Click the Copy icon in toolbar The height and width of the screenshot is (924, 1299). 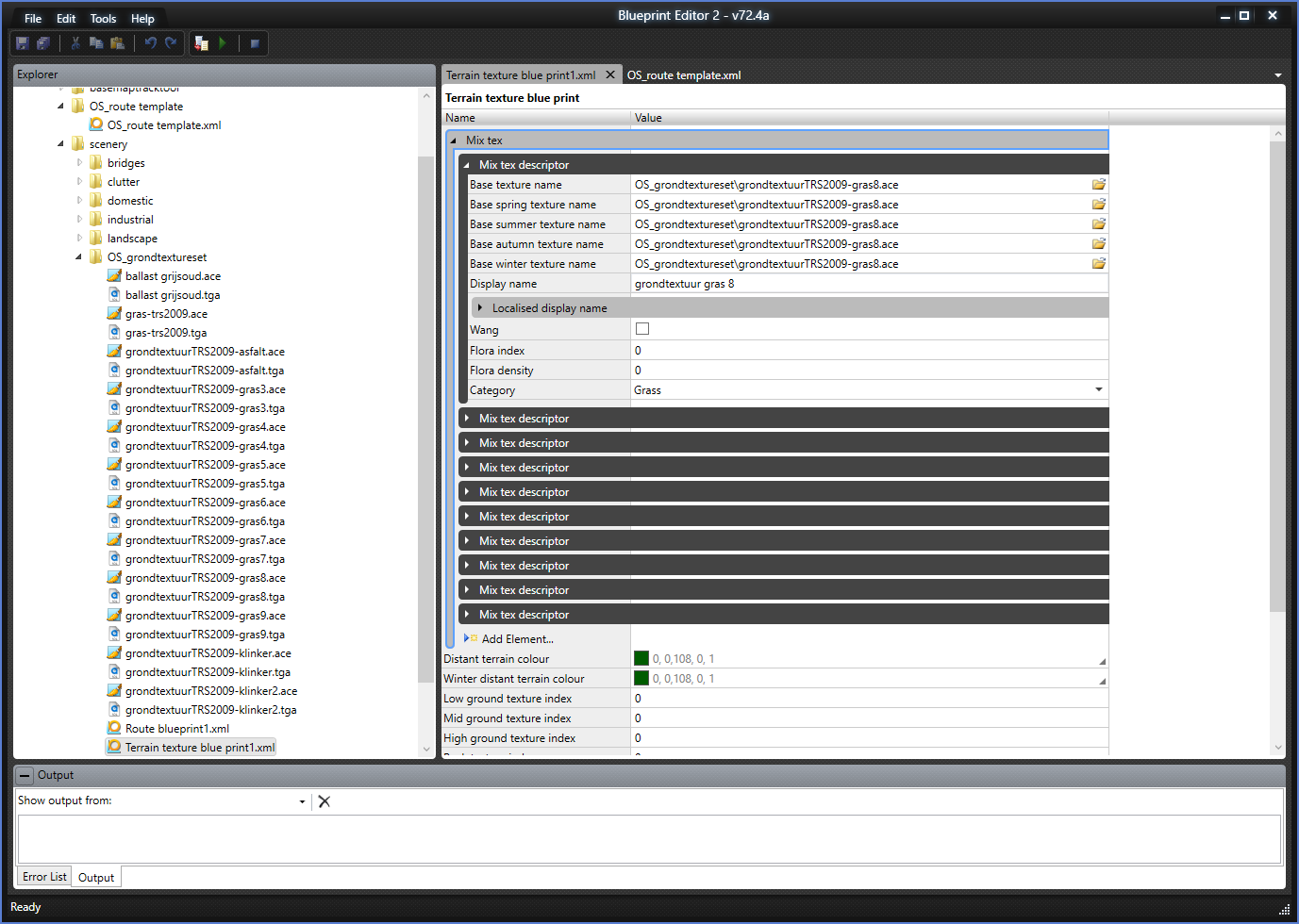[x=96, y=43]
